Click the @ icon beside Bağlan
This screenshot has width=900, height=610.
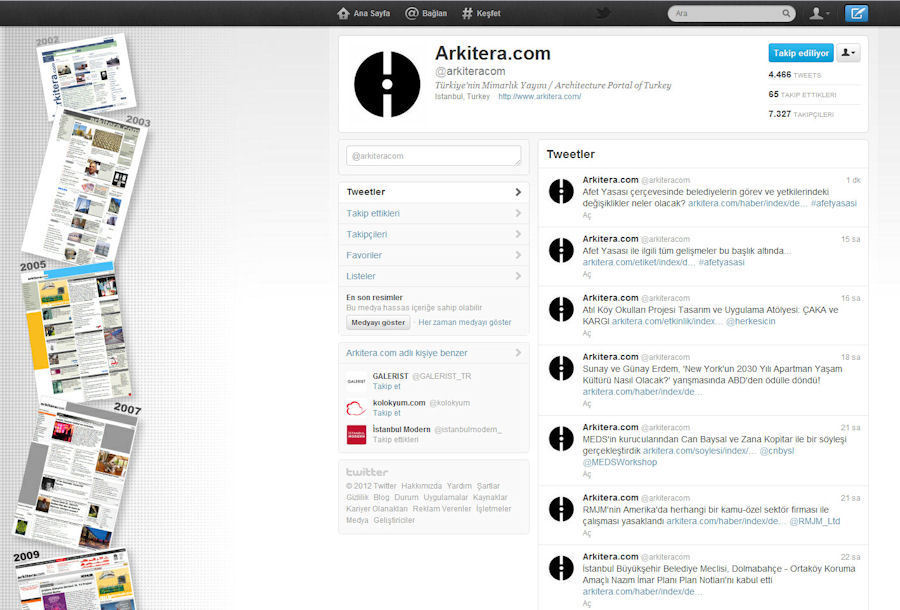[412, 13]
